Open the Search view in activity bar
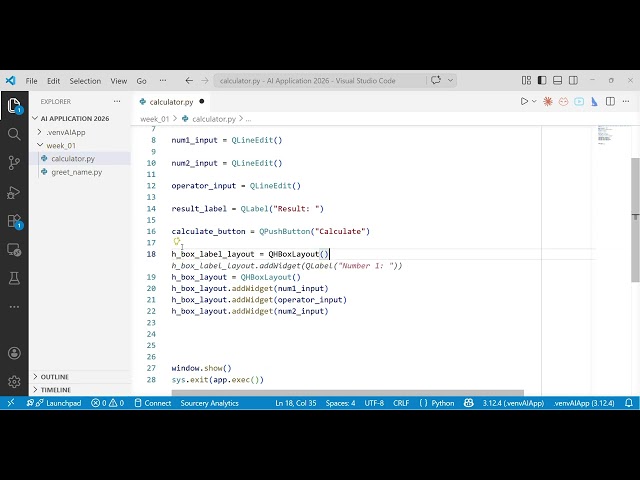The height and width of the screenshot is (480, 640). pyautogui.click(x=14, y=134)
